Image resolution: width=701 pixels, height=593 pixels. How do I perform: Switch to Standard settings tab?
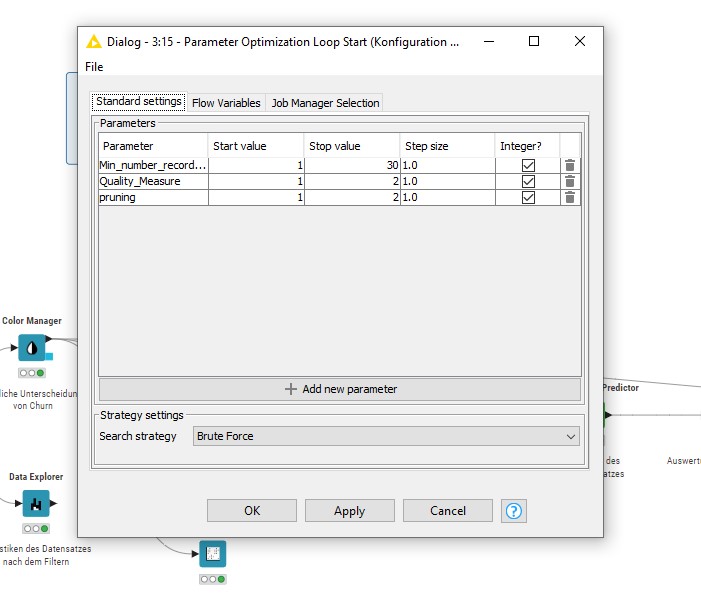[x=139, y=102]
